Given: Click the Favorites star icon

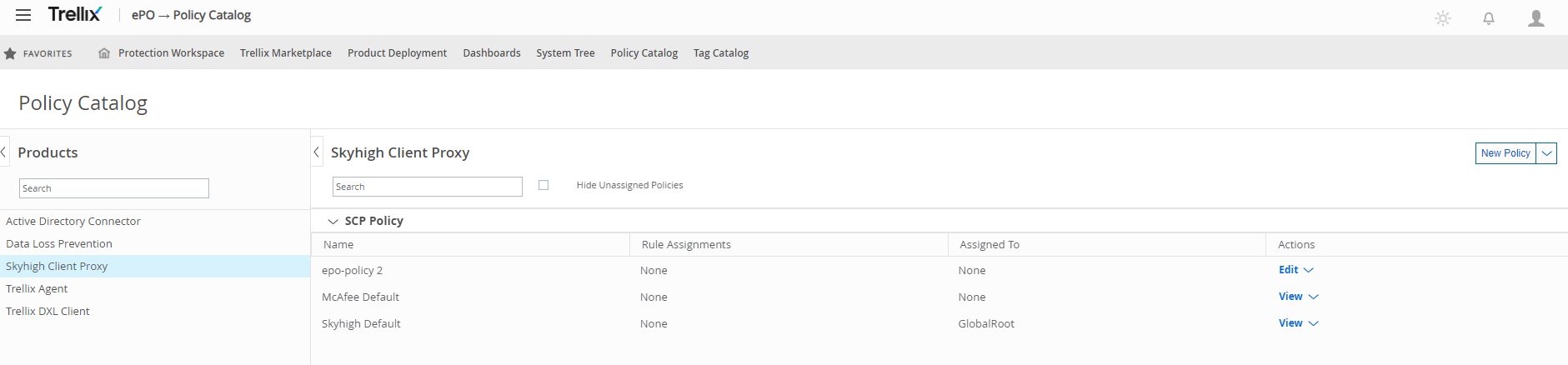Looking at the screenshot, I should pos(10,53).
